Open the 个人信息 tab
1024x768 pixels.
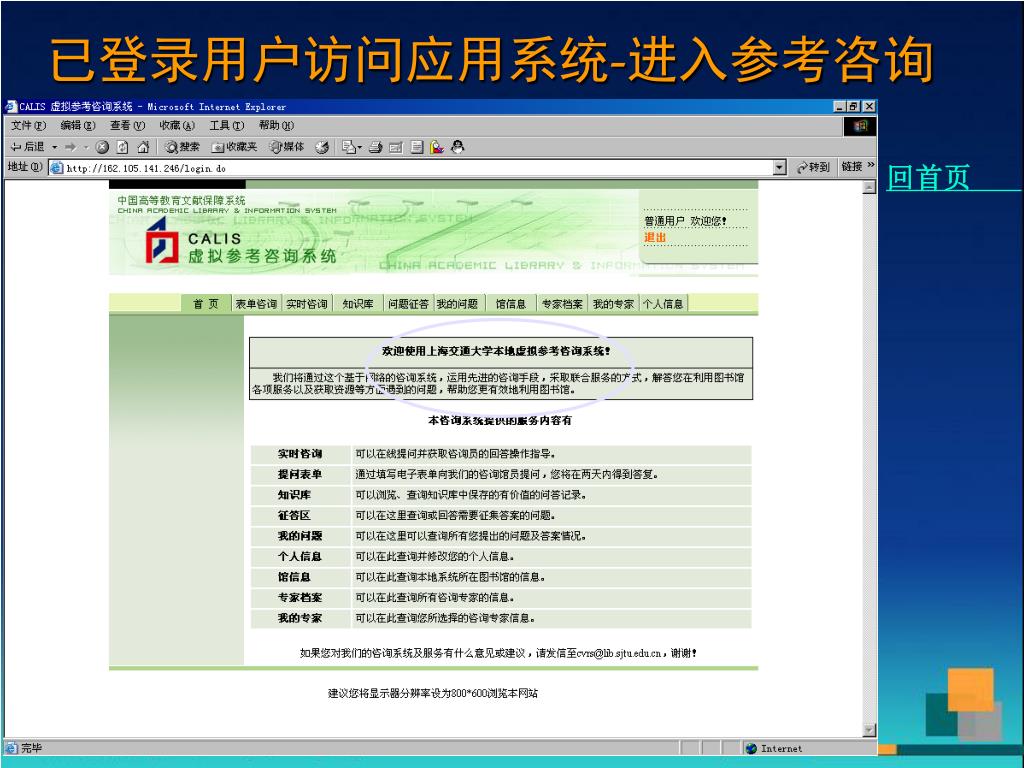(663, 304)
